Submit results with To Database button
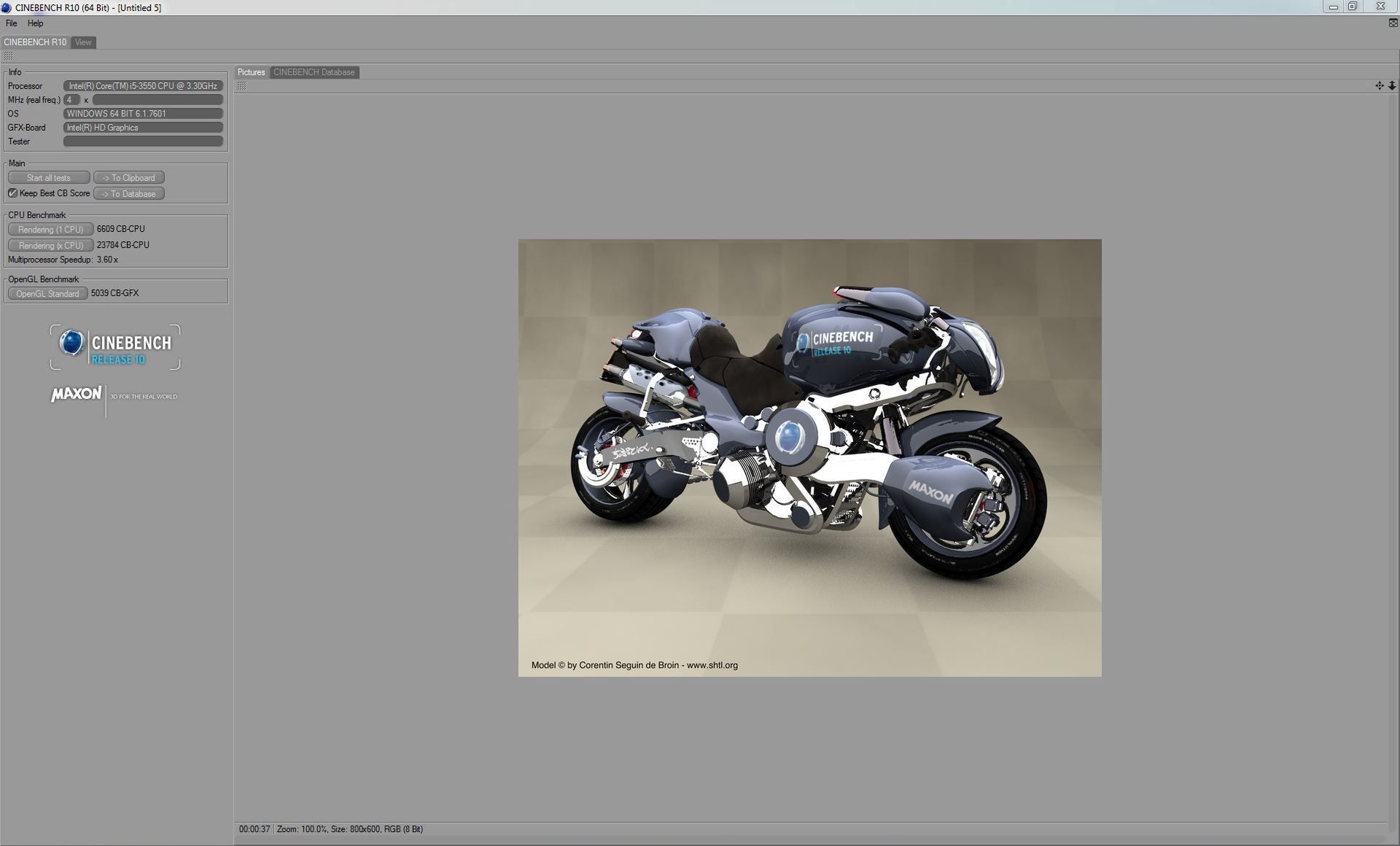Viewport: 1400px width, 846px height. (129, 194)
